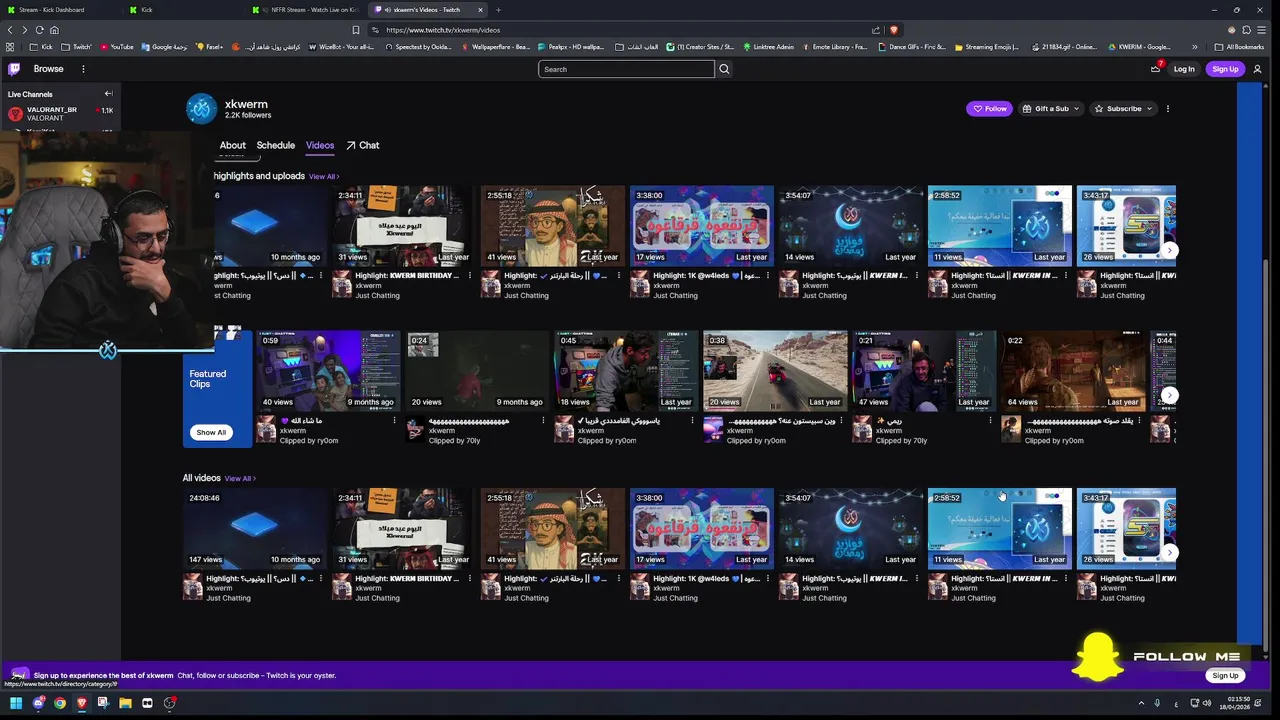Click the browser back arrow
This screenshot has width=1280, height=720.
click(11, 30)
